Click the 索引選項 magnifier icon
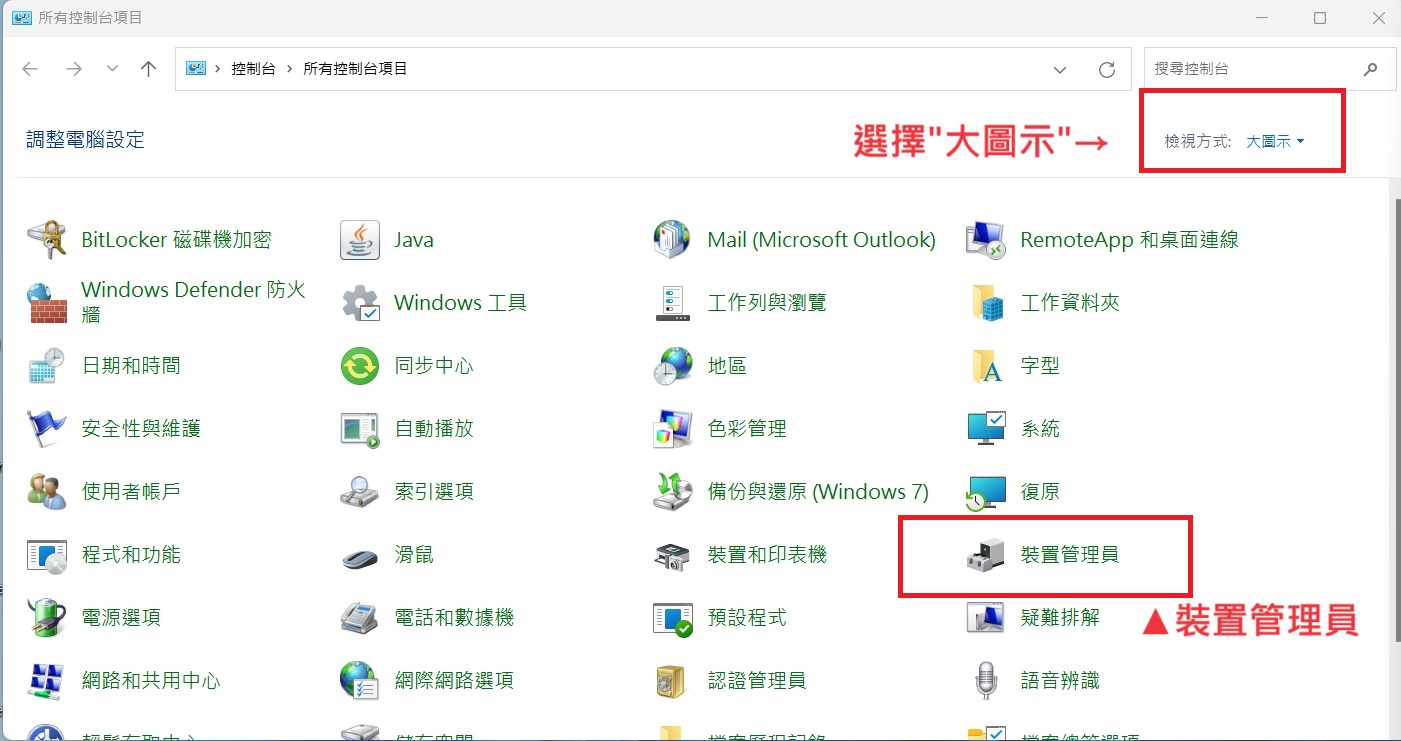This screenshot has width=1401, height=741. pos(360,491)
